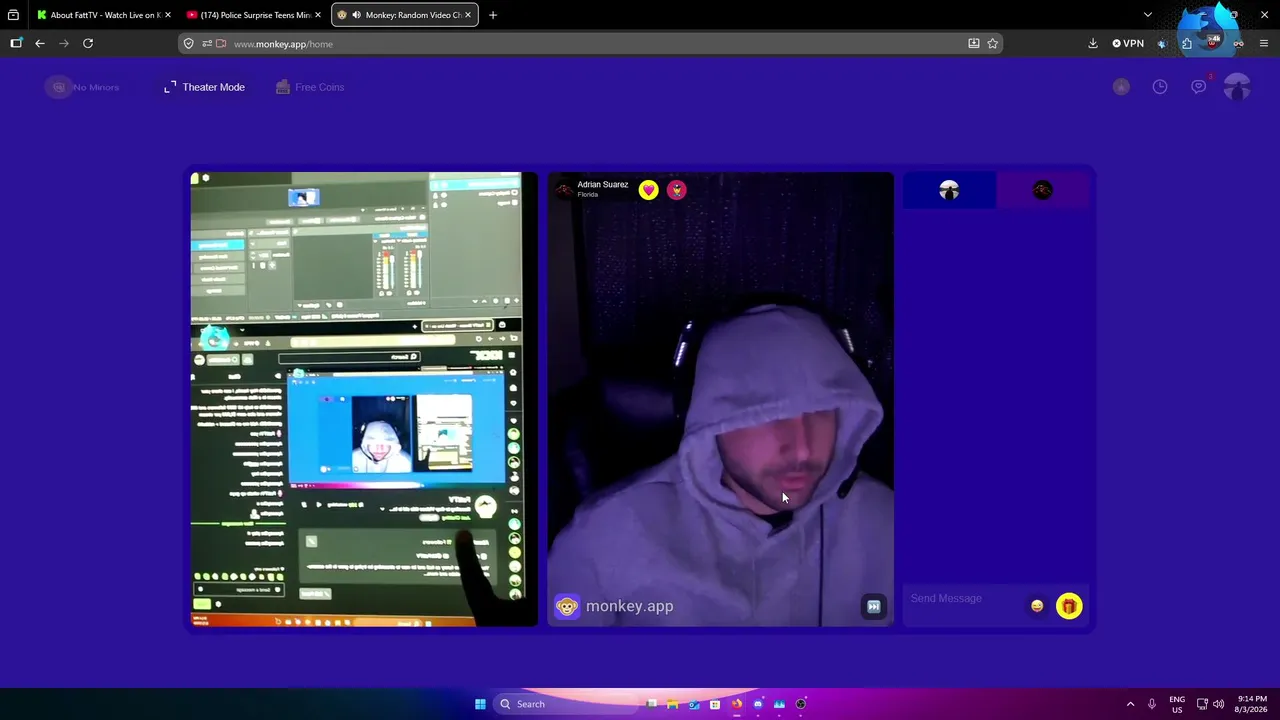
Task: Open the messages chat bubble icon
Action: (x=1198, y=87)
